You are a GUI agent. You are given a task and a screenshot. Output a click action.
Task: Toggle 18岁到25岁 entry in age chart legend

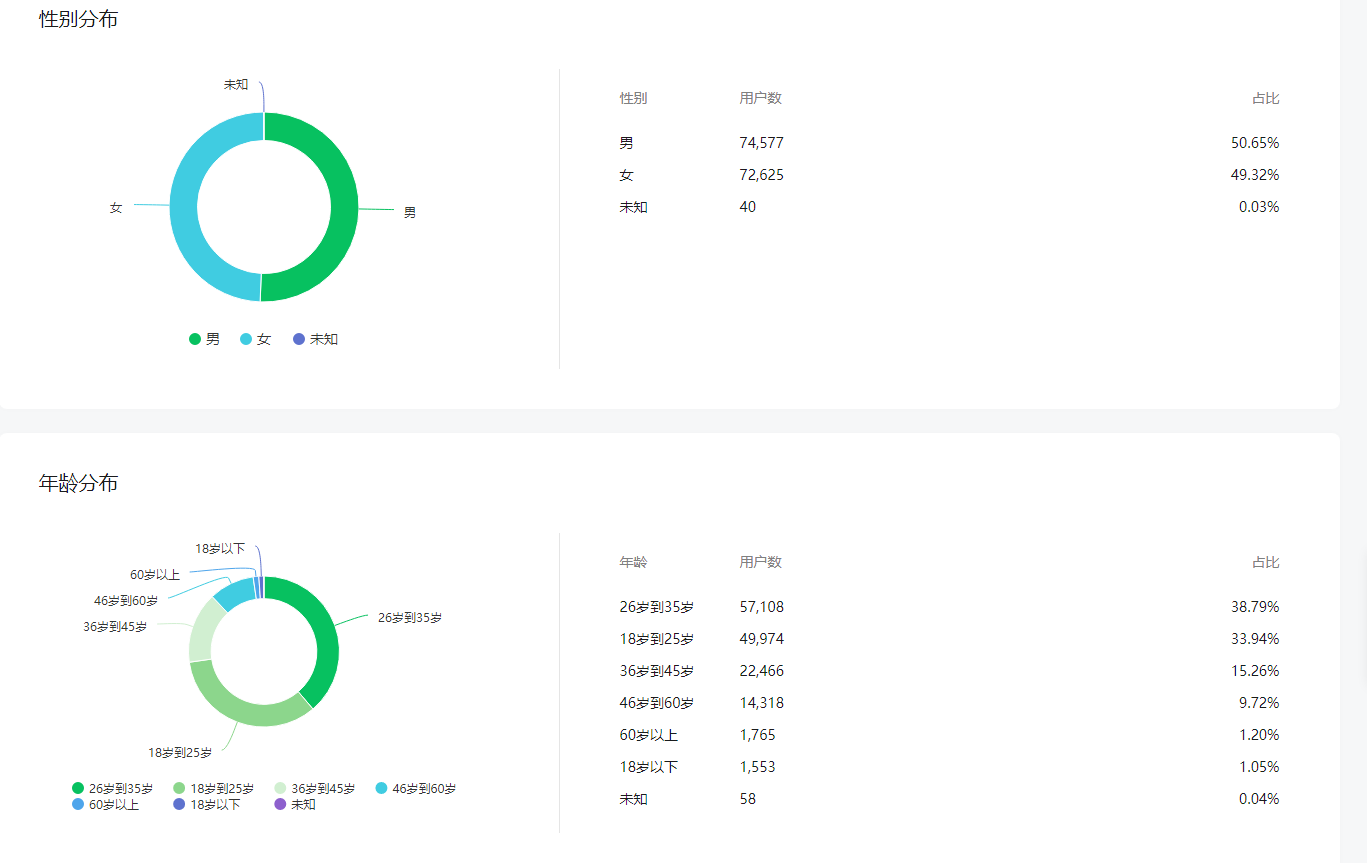point(213,789)
